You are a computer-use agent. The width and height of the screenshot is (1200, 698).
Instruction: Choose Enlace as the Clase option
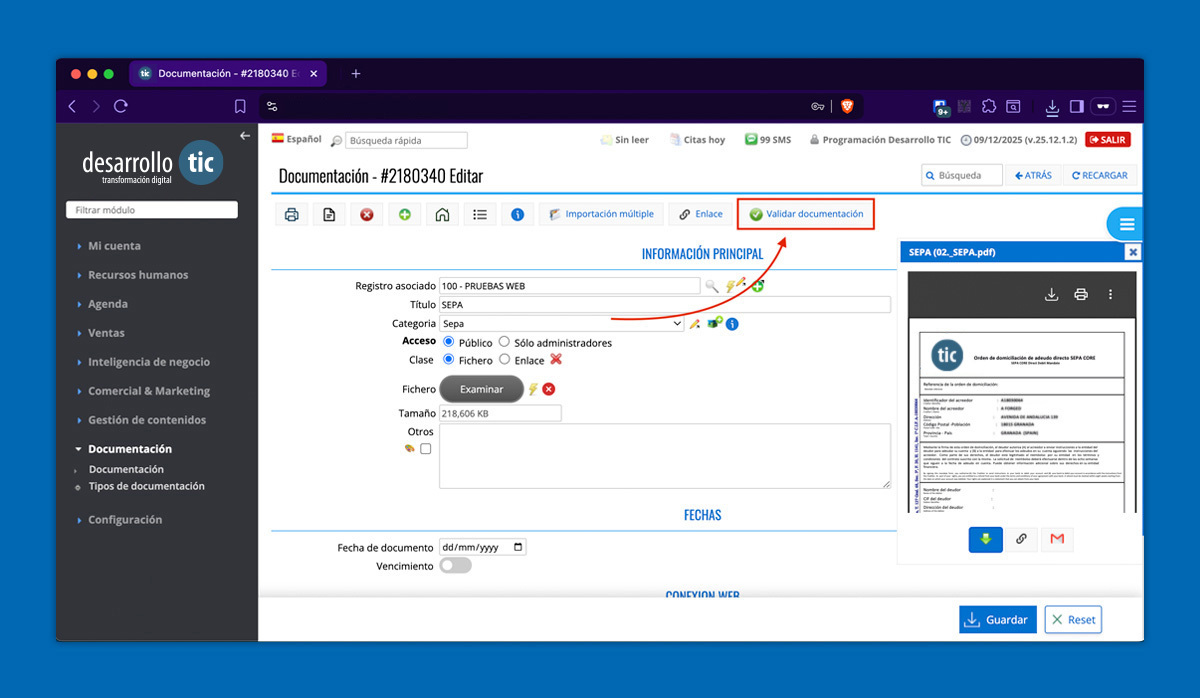[x=505, y=359]
